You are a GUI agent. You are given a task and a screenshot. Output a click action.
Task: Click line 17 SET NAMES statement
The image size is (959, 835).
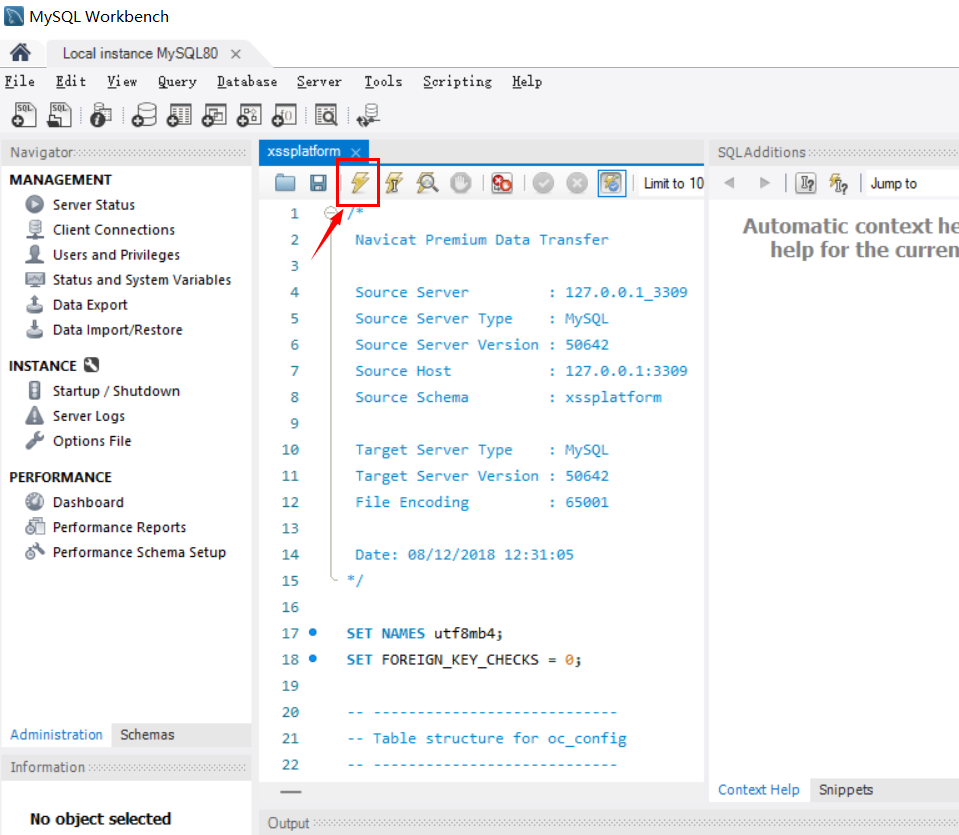pyautogui.click(x=424, y=633)
